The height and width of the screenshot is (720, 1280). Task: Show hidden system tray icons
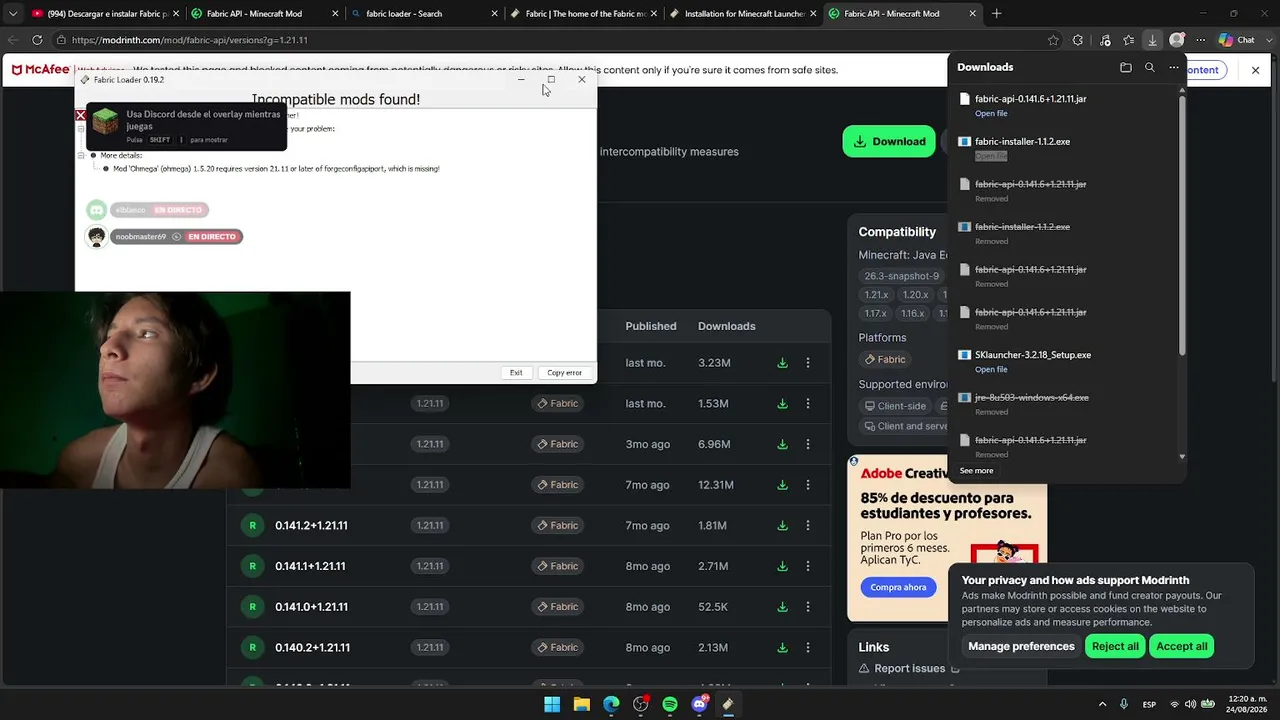[1102, 704]
